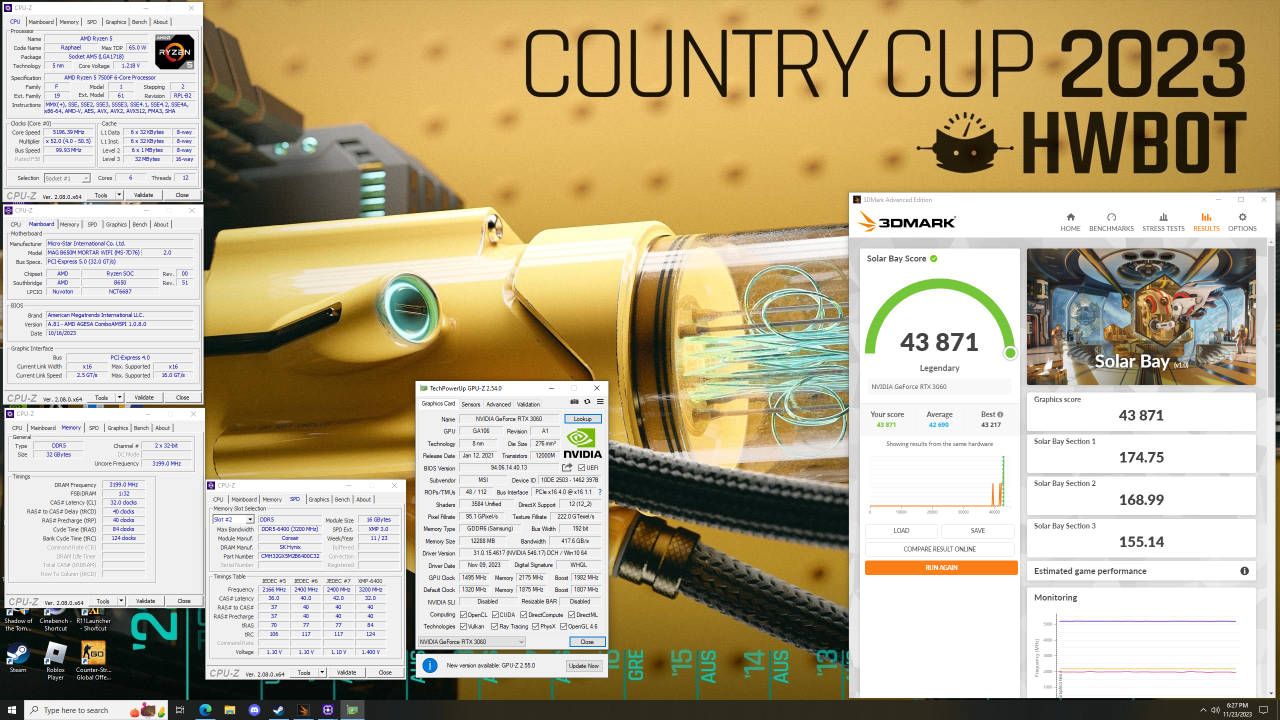The height and width of the screenshot is (720, 1280).
Task: Open Microsoft Edge from the taskbar
Action: tap(206, 710)
